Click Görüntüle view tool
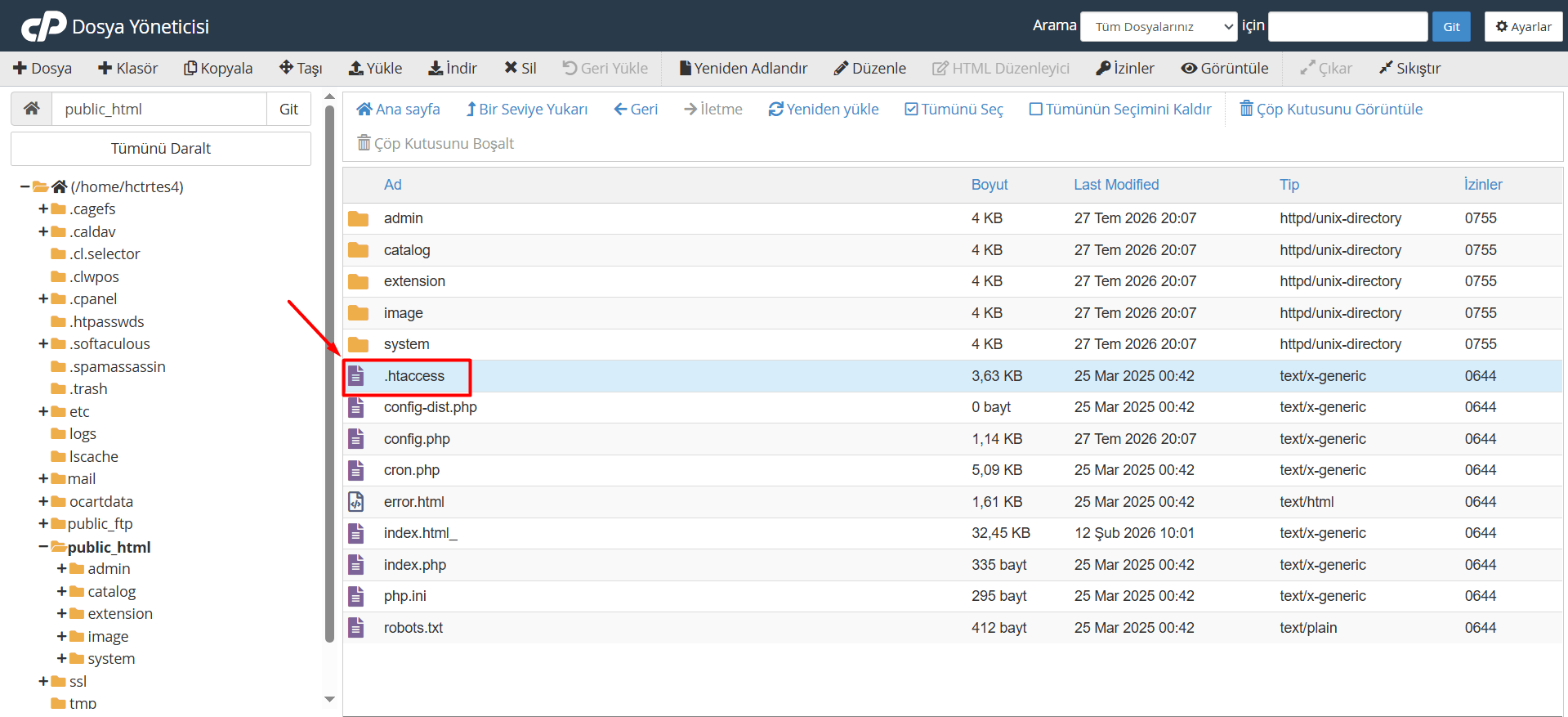Screen dimensions: 1568x717 (x=1225, y=68)
